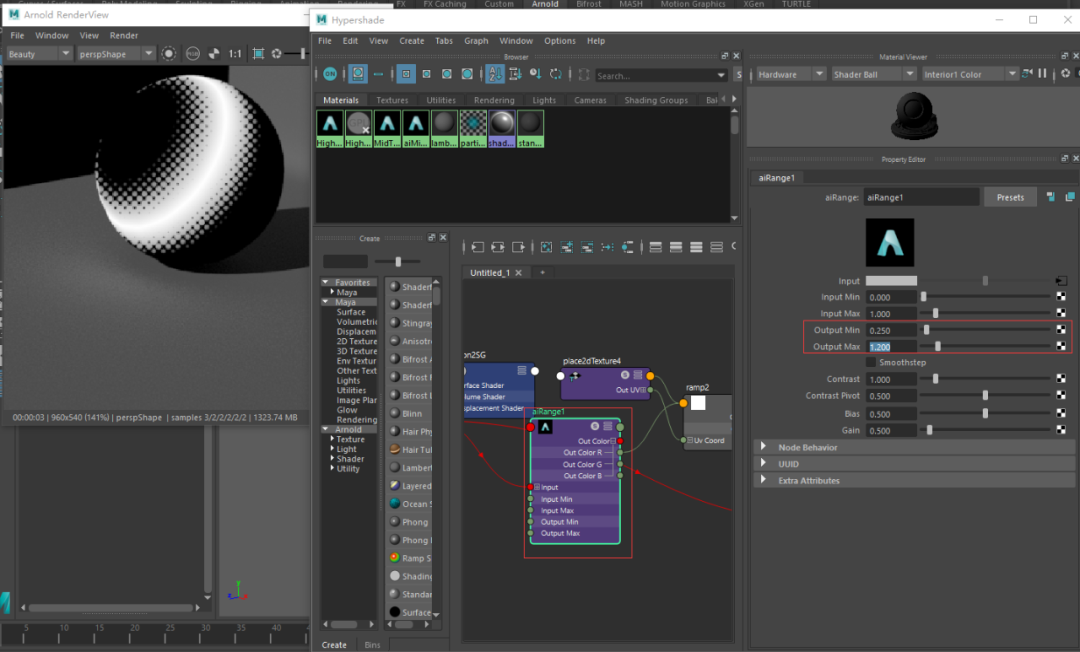This screenshot has height=652, width=1080.
Task: Switch Browser to list view icon
Action: coord(378,74)
